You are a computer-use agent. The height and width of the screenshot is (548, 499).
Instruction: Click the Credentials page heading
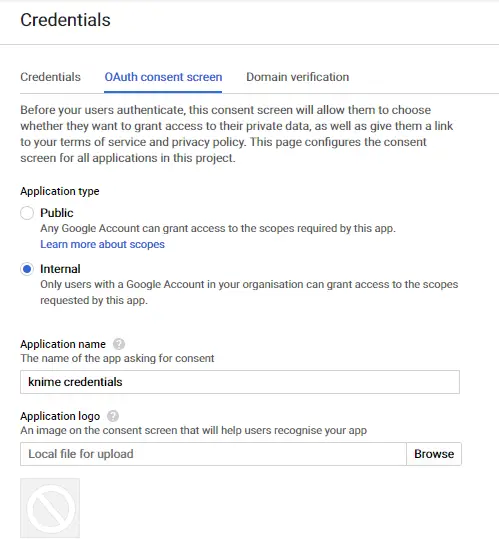pyautogui.click(x=65, y=20)
